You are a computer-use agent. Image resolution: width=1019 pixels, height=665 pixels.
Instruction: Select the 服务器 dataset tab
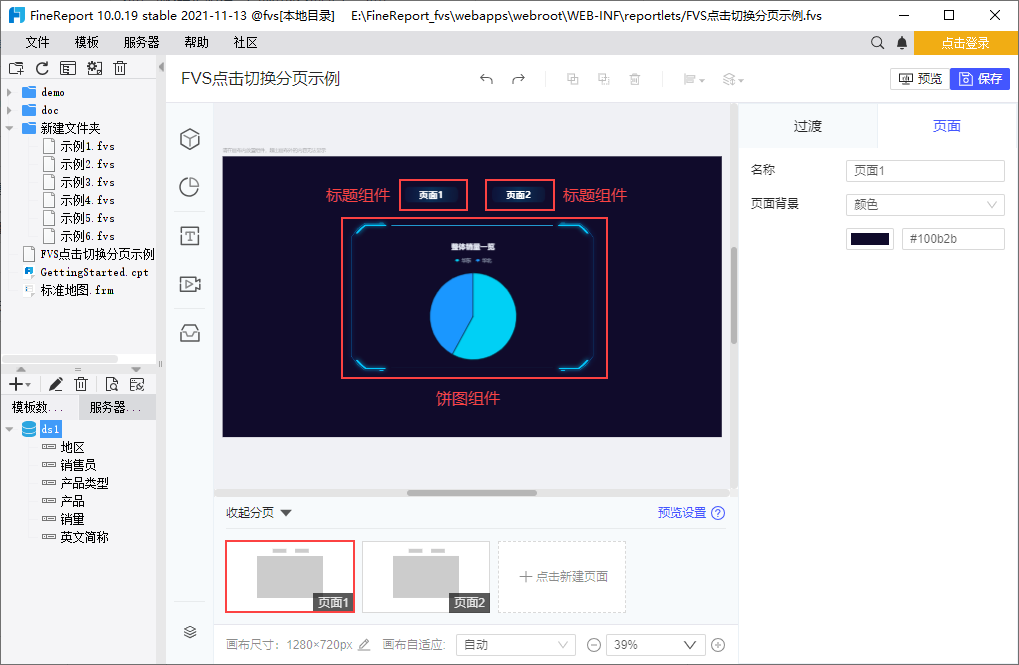click(117, 408)
